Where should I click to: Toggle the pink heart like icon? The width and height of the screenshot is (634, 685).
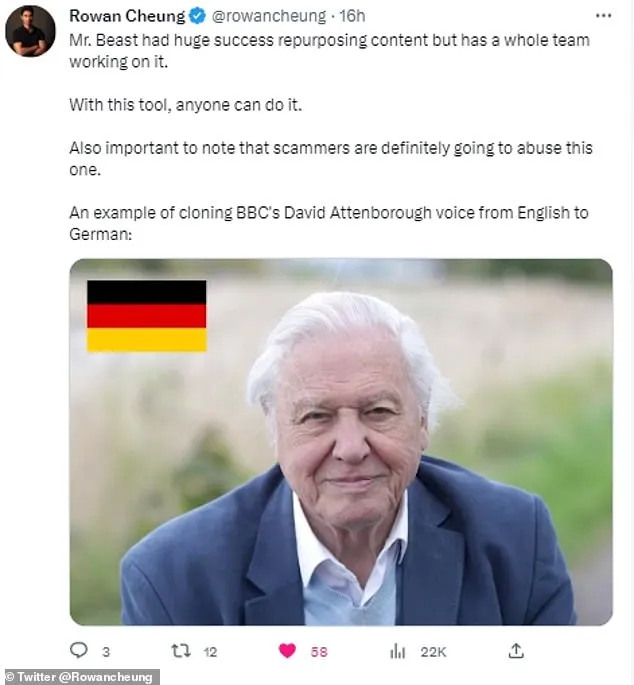click(x=287, y=651)
